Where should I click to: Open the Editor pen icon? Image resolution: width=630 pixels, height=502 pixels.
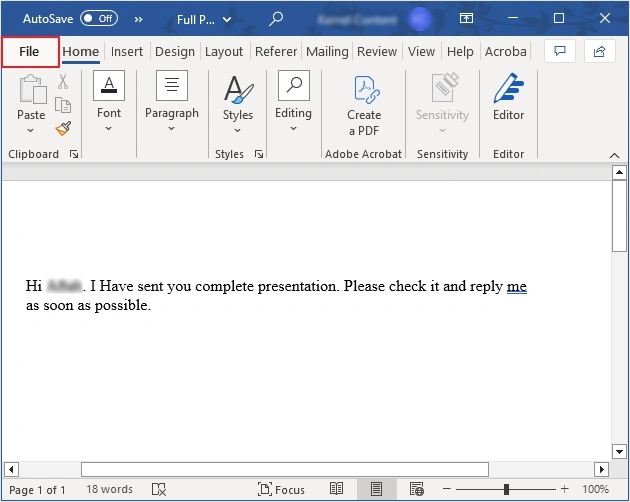(509, 88)
